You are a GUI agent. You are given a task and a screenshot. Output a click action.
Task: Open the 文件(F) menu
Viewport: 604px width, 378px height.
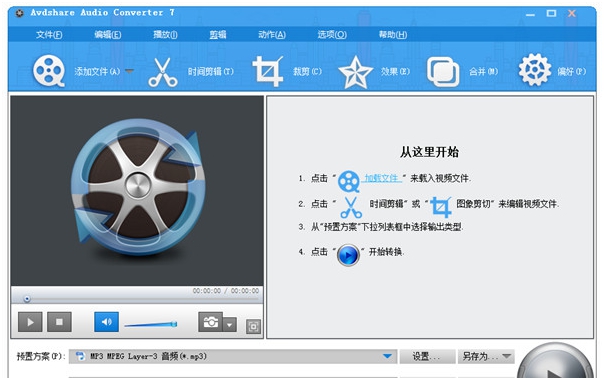[x=49, y=35]
